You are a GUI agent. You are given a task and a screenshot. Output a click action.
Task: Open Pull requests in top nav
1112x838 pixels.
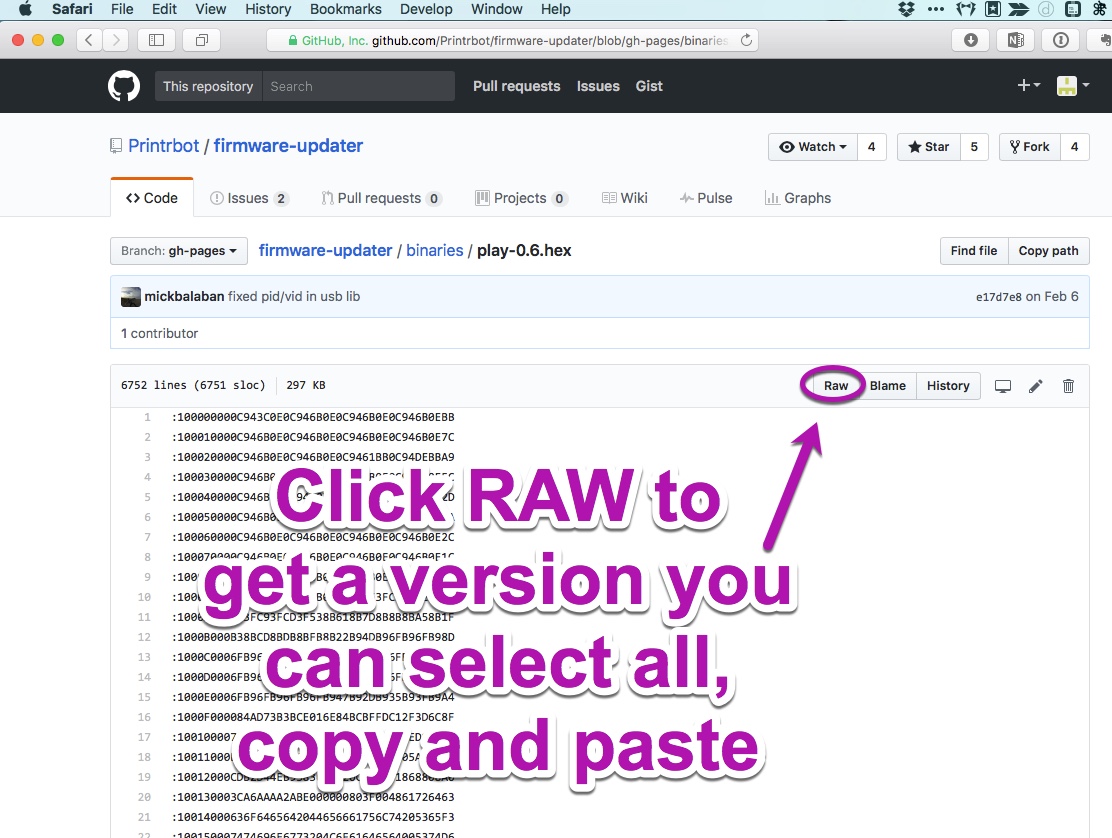[x=516, y=86]
